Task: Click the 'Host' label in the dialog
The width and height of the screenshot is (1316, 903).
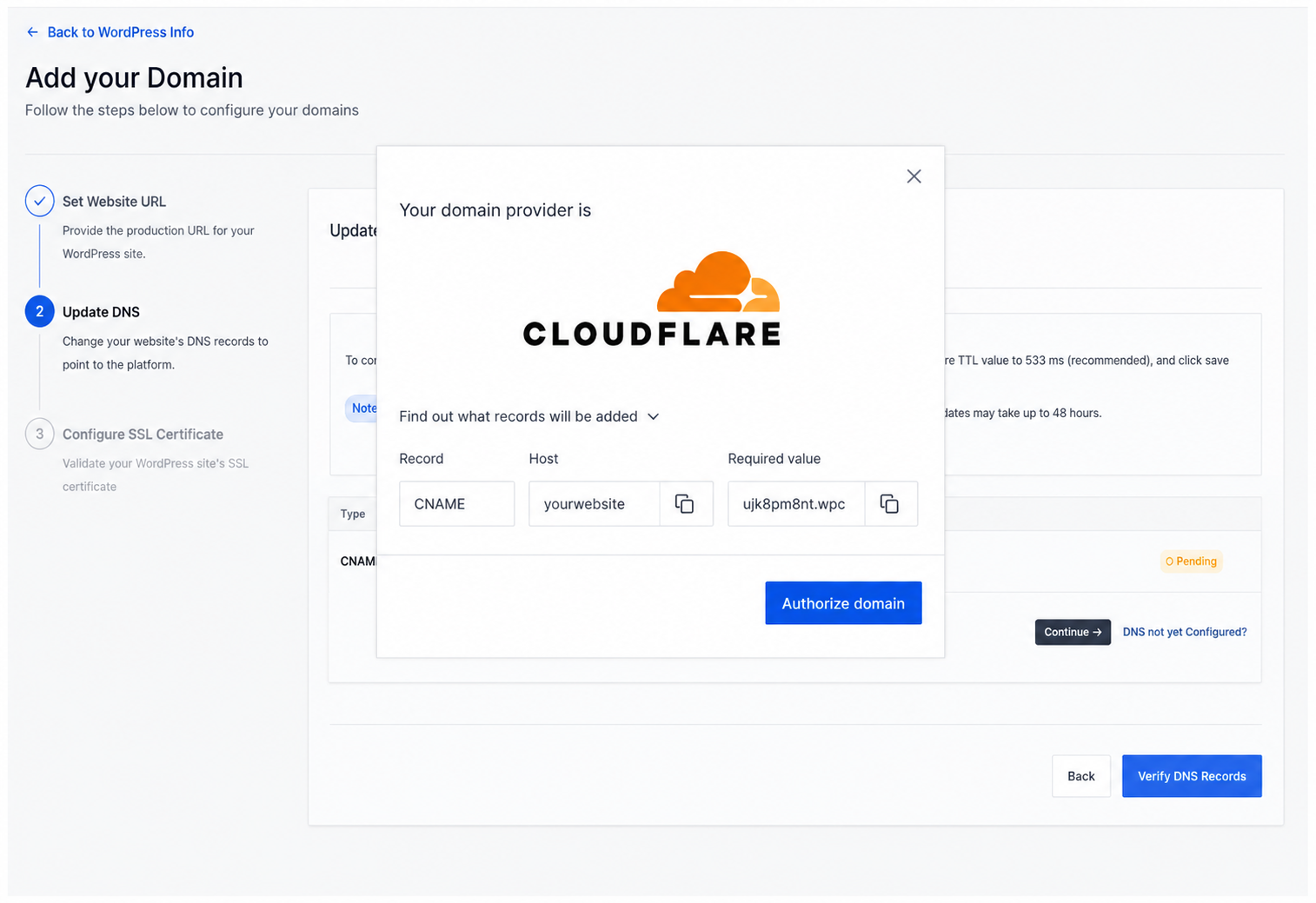Action: coord(543,459)
